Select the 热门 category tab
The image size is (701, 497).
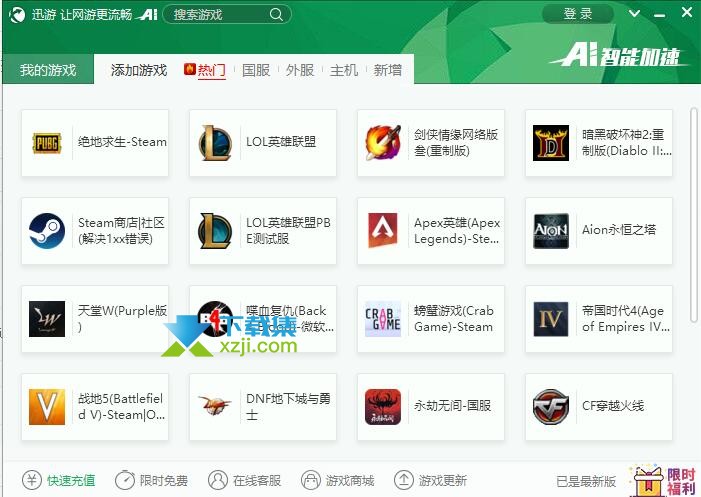[211, 70]
